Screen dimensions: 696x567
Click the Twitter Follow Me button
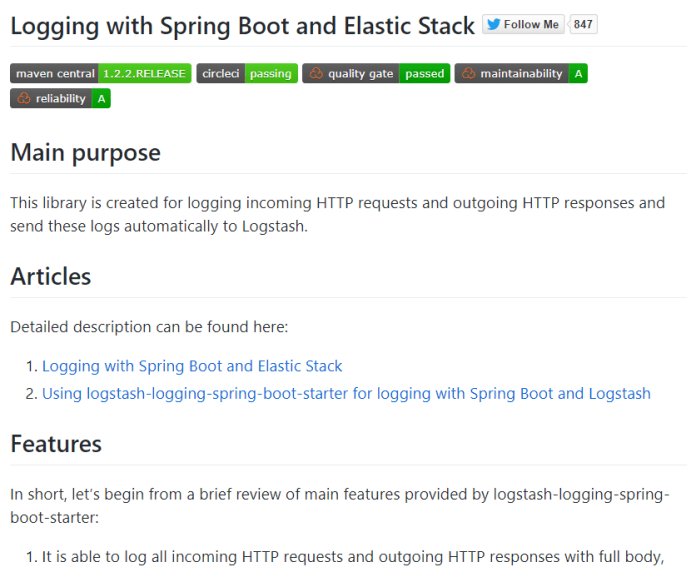[x=523, y=24]
